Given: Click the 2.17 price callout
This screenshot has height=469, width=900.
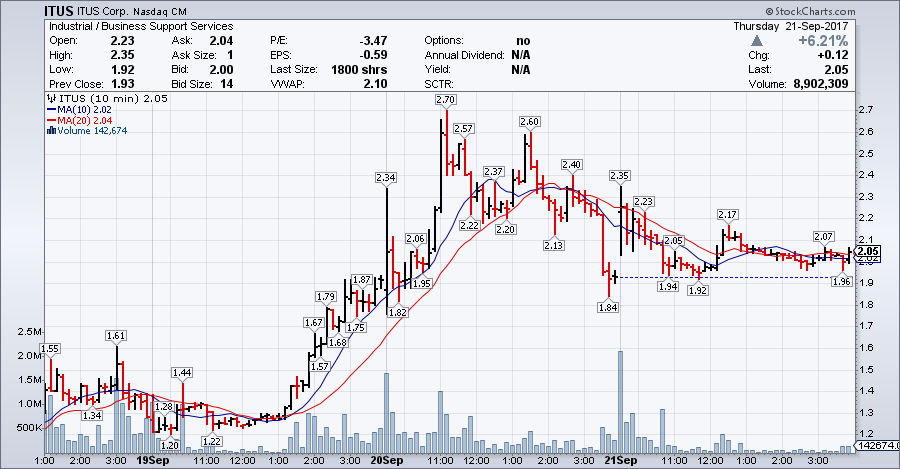Looking at the screenshot, I should [727, 215].
